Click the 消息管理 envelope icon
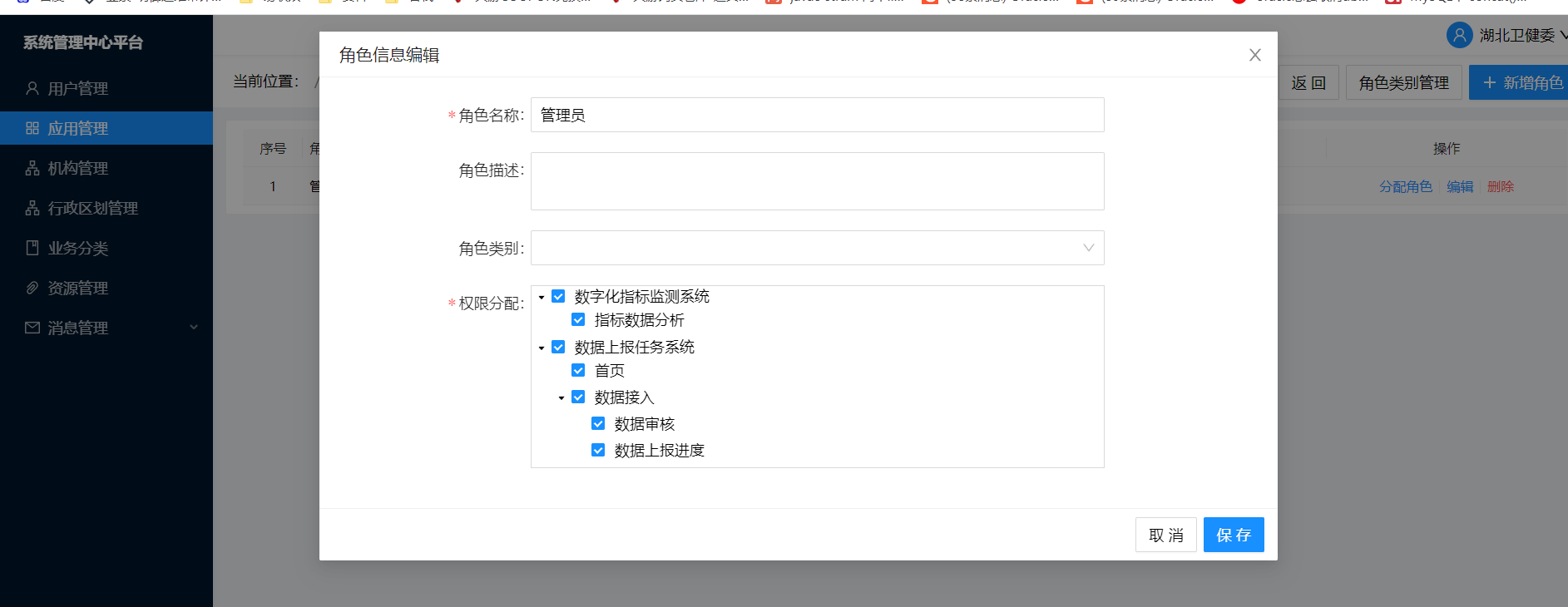Viewport: 1568px width, 607px height. [32, 328]
